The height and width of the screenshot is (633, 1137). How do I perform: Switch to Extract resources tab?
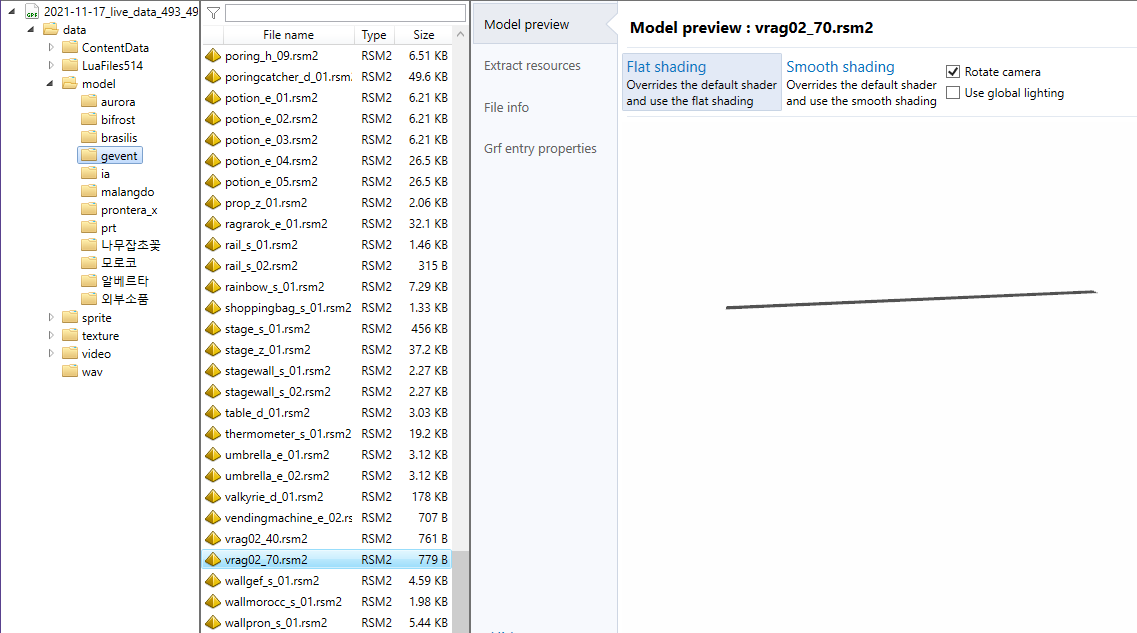pos(532,66)
